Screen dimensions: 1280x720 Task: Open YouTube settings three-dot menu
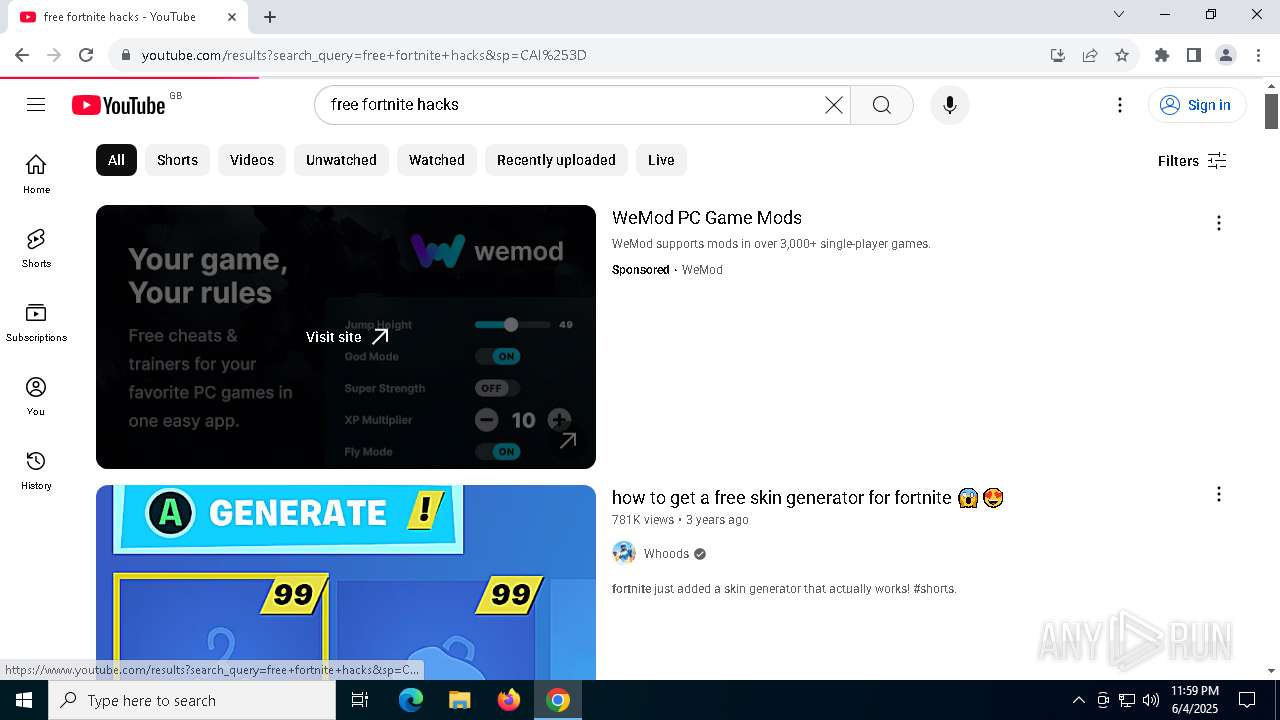tap(1120, 105)
